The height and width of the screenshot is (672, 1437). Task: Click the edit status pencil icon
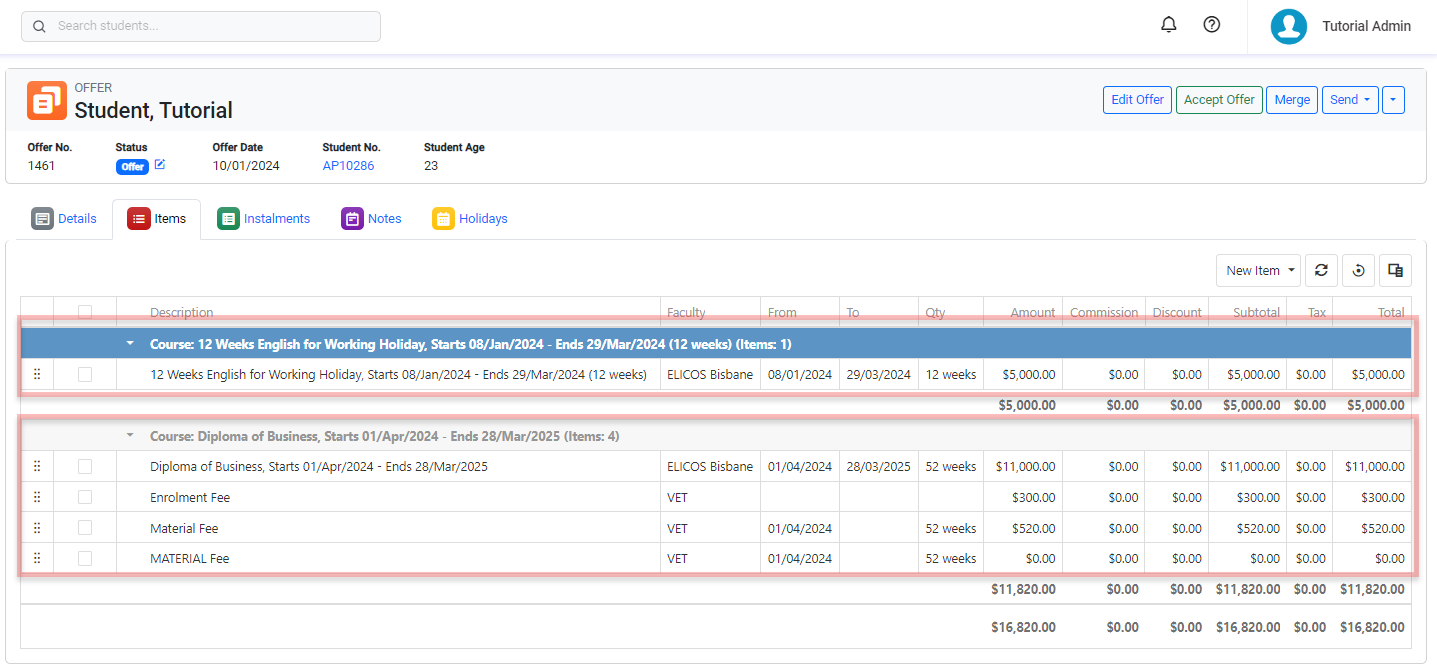point(160,165)
